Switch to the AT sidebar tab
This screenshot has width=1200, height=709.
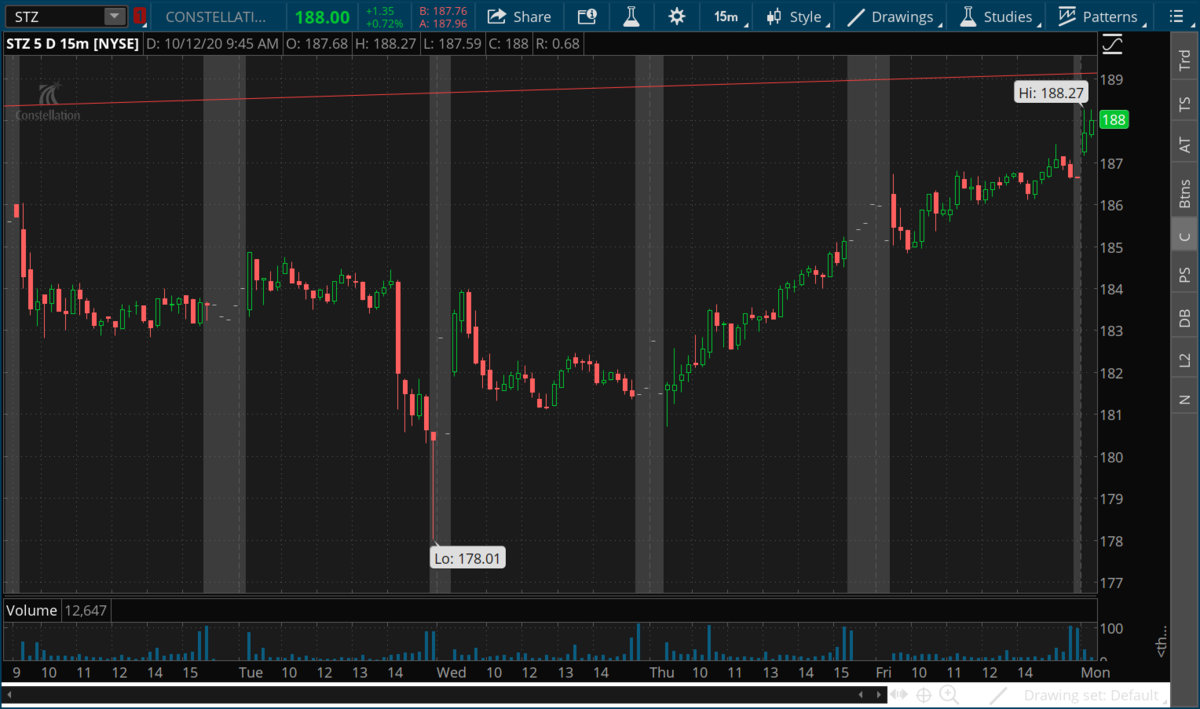click(x=1185, y=145)
